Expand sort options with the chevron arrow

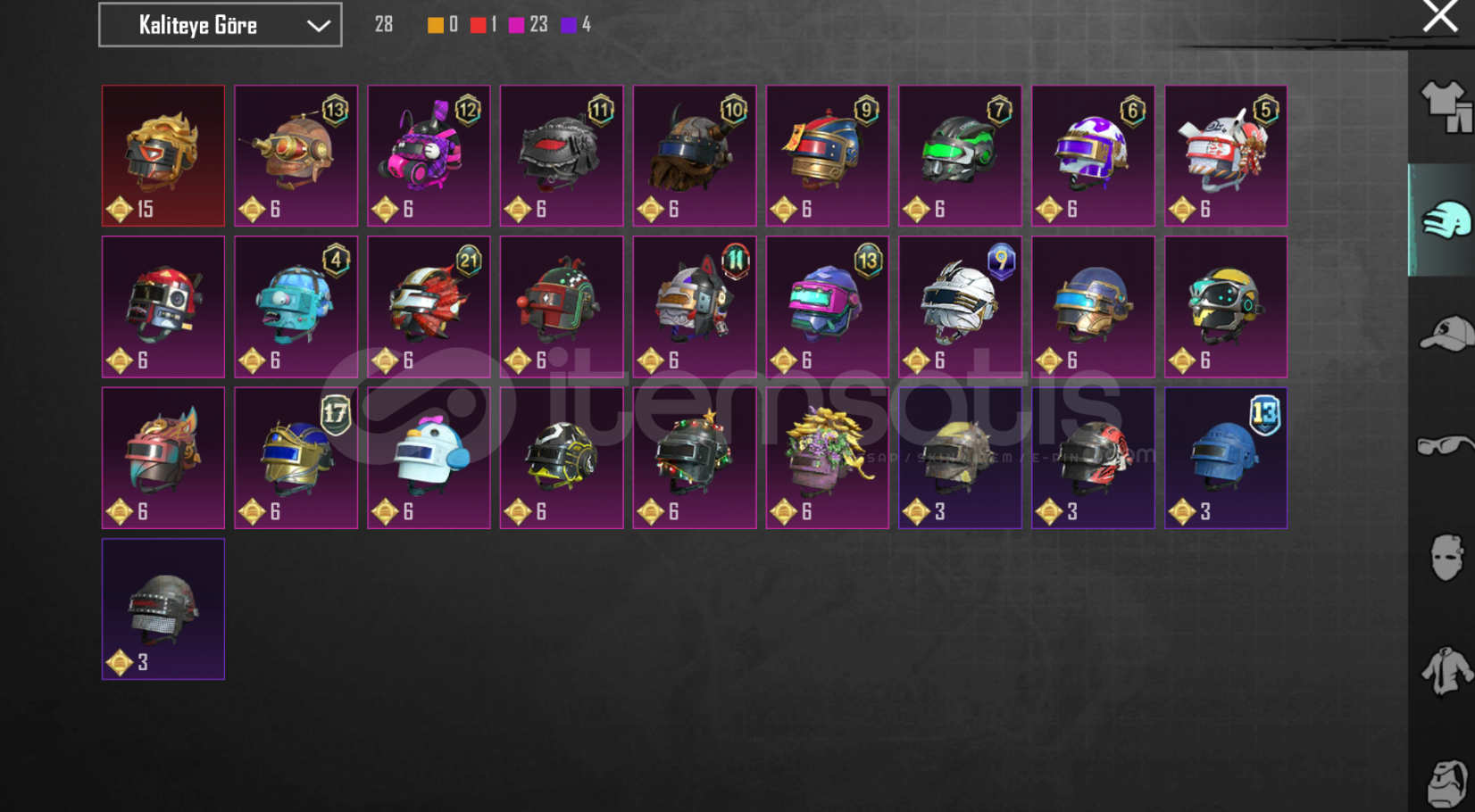point(319,26)
